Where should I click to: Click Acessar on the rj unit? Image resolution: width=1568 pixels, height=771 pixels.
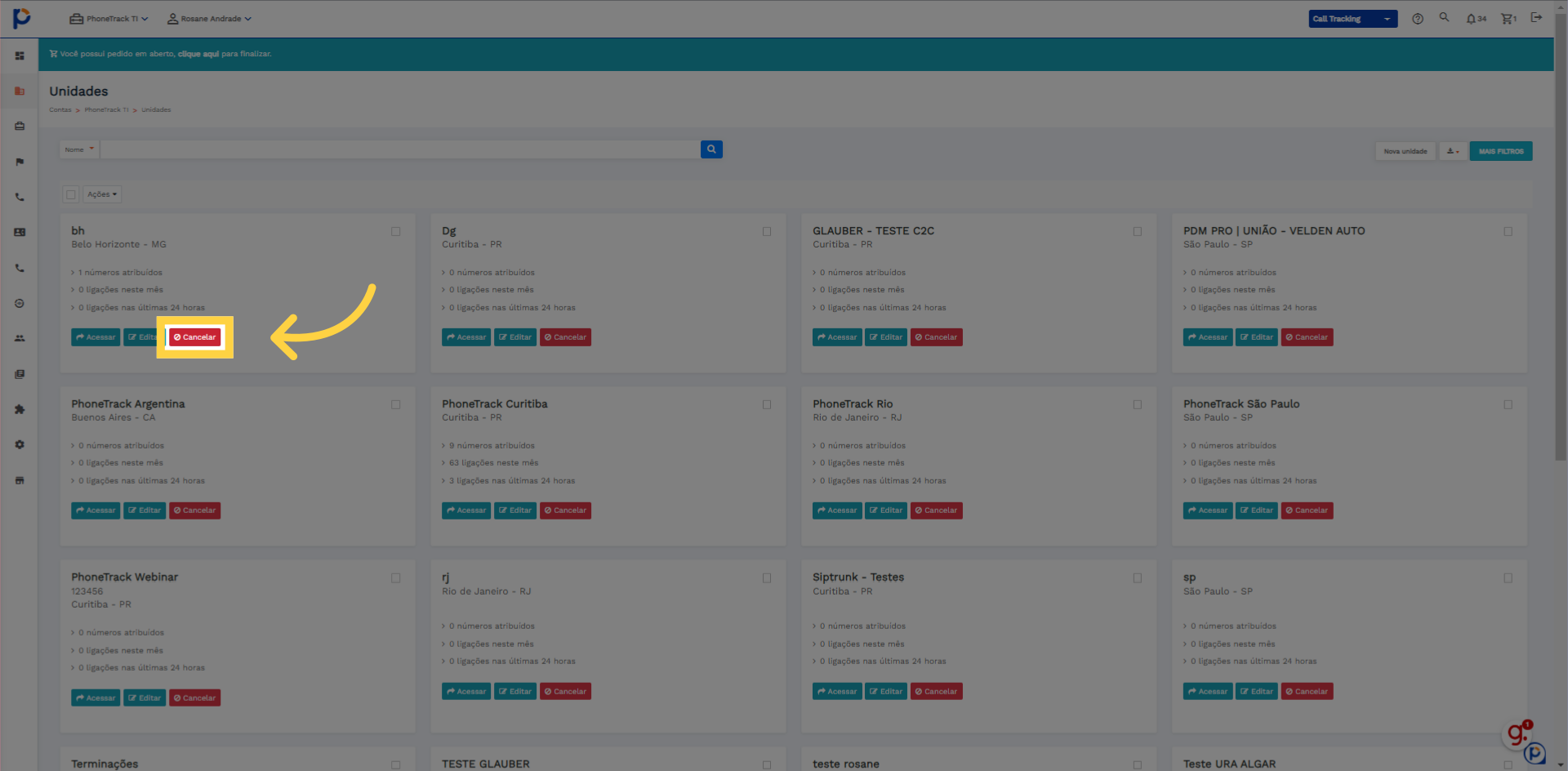click(x=466, y=692)
